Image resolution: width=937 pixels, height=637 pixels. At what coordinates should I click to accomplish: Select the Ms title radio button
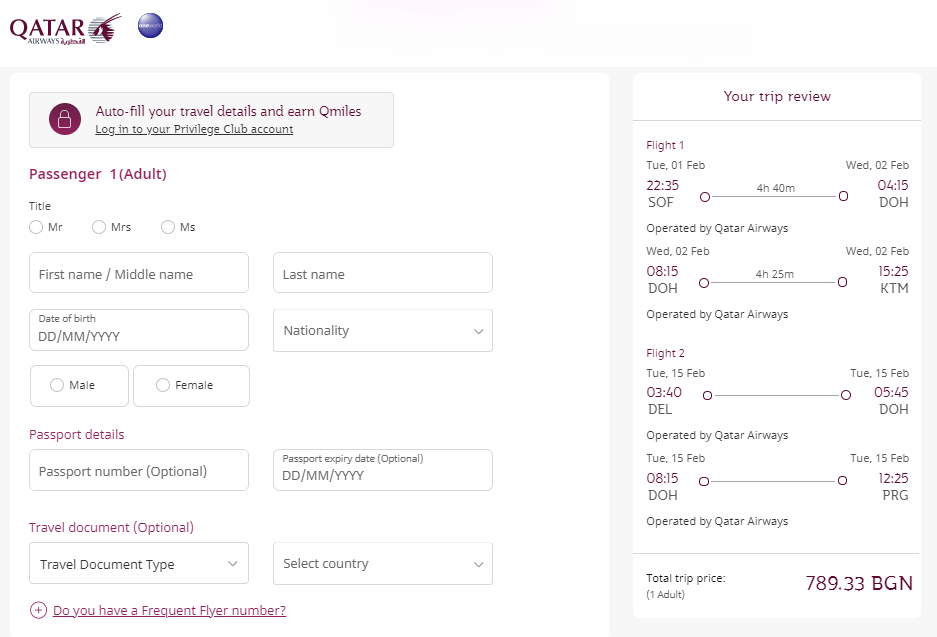point(168,227)
